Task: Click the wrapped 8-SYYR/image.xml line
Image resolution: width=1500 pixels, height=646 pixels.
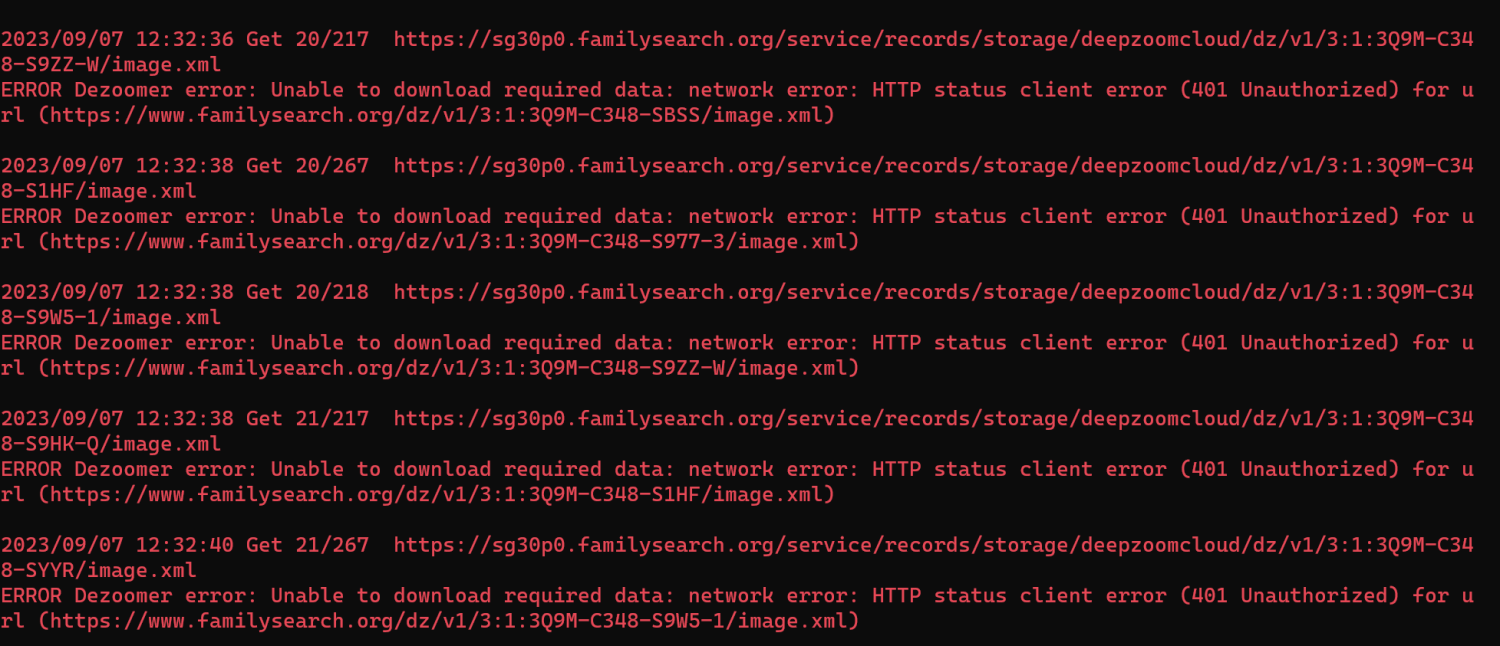Action: point(98,570)
